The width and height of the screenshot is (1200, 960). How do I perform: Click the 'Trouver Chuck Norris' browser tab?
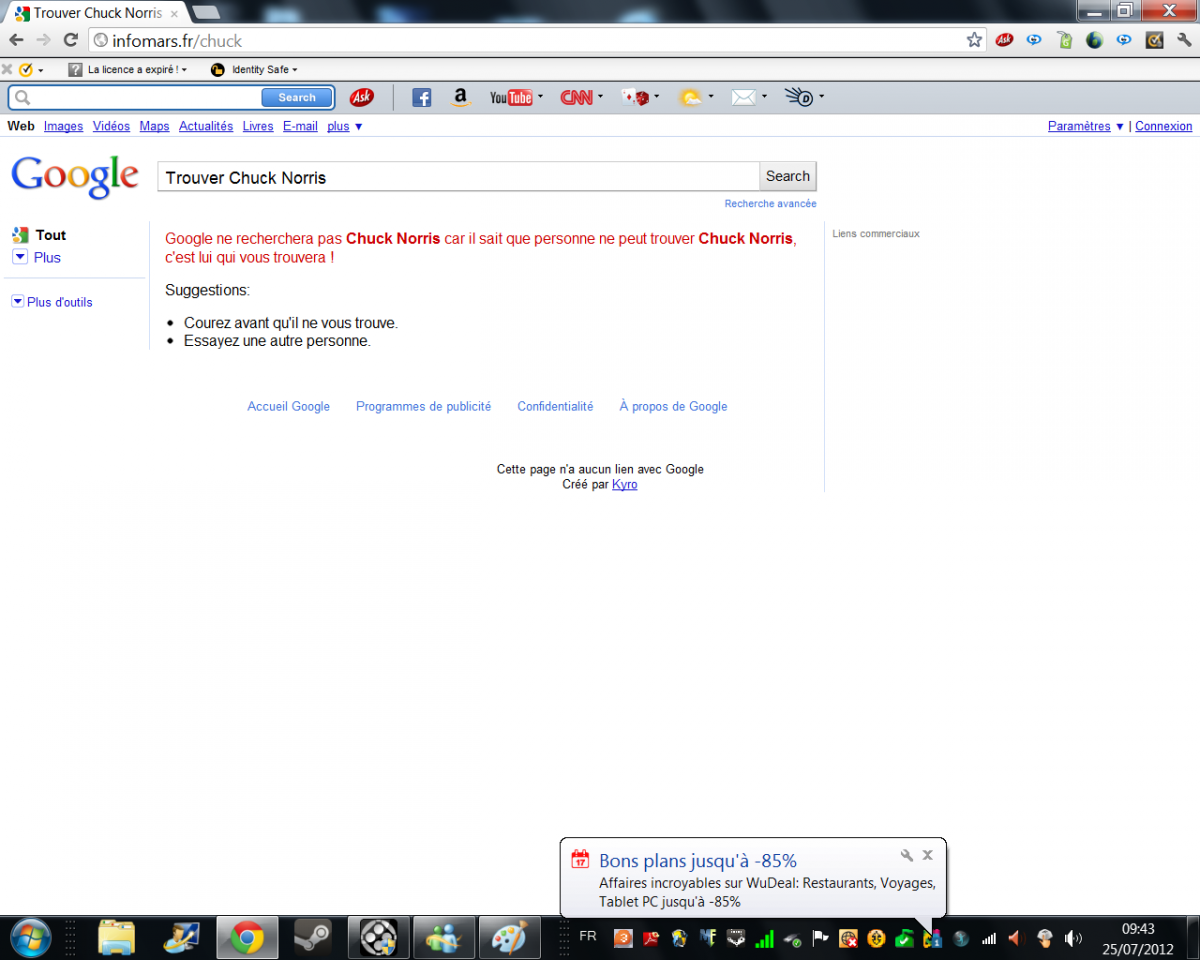tap(97, 13)
